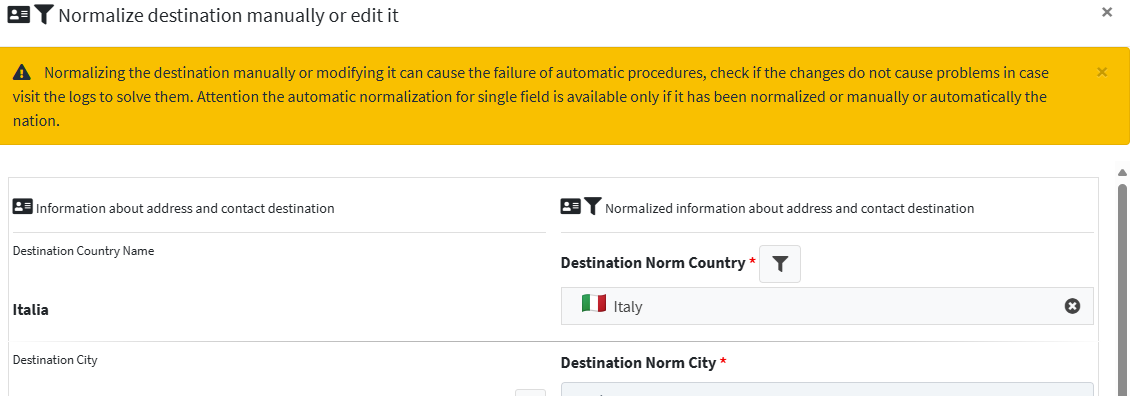Open the Destination Norm Country dropdown showing Italy
1130x396 pixels.
click(x=827, y=307)
